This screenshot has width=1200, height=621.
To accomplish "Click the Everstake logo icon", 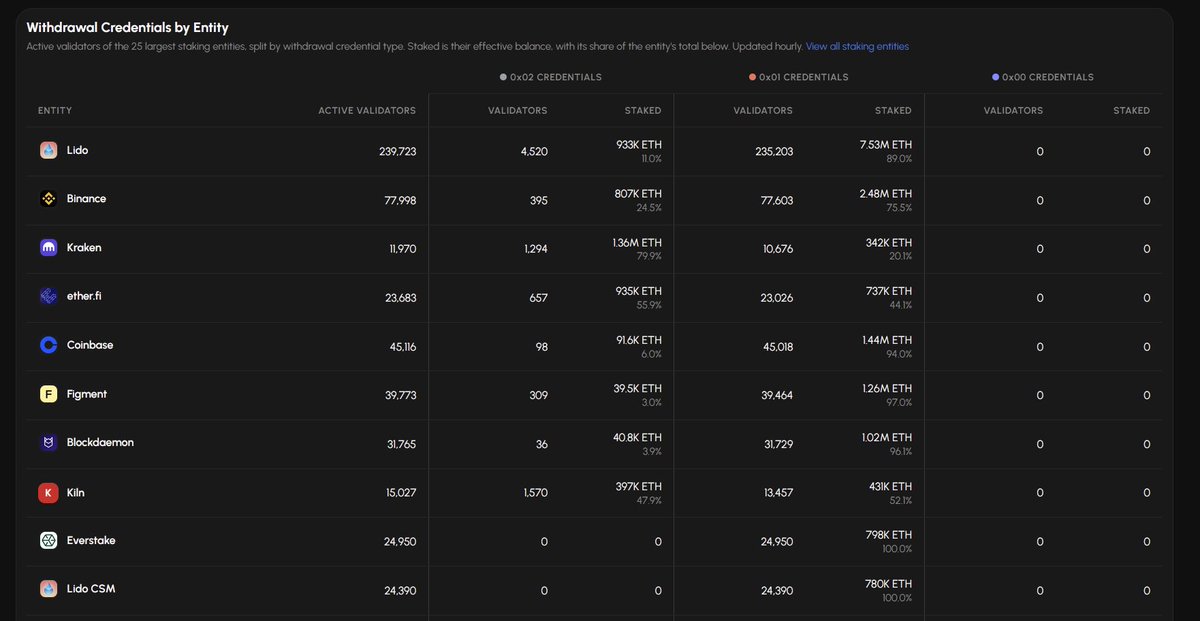I will click(48, 541).
